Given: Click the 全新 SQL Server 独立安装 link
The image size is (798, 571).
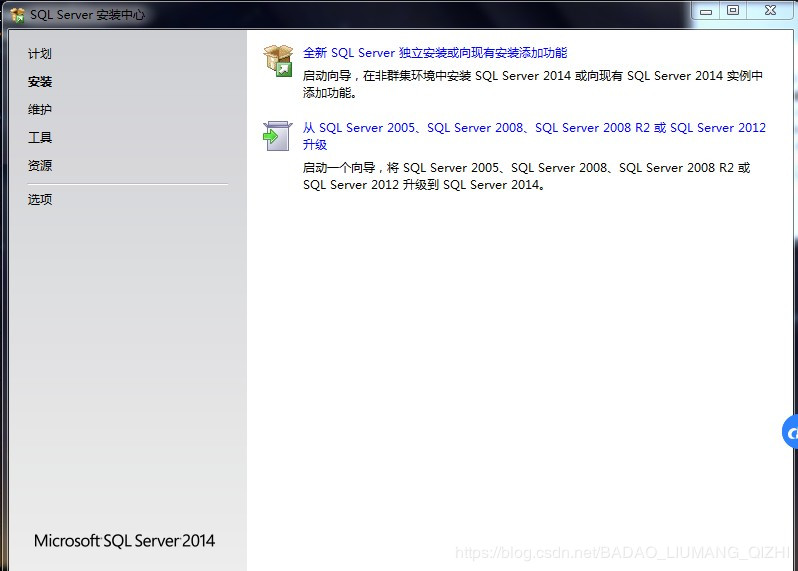Looking at the screenshot, I should click(x=435, y=53).
